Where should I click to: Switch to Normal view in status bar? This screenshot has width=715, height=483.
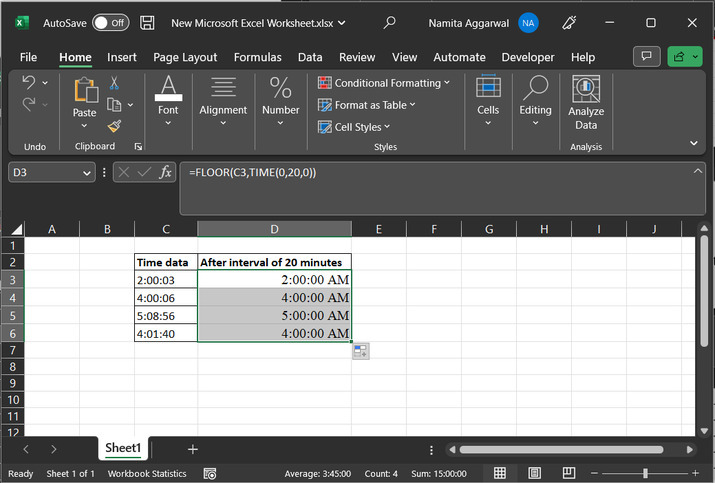pyautogui.click(x=500, y=473)
